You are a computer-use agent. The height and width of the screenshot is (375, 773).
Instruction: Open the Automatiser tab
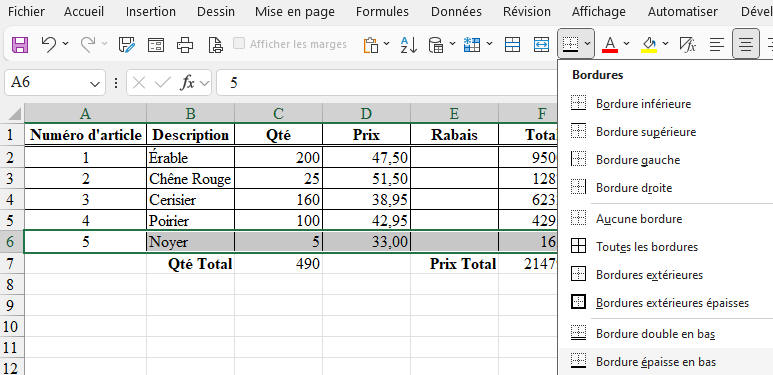coord(683,12)
